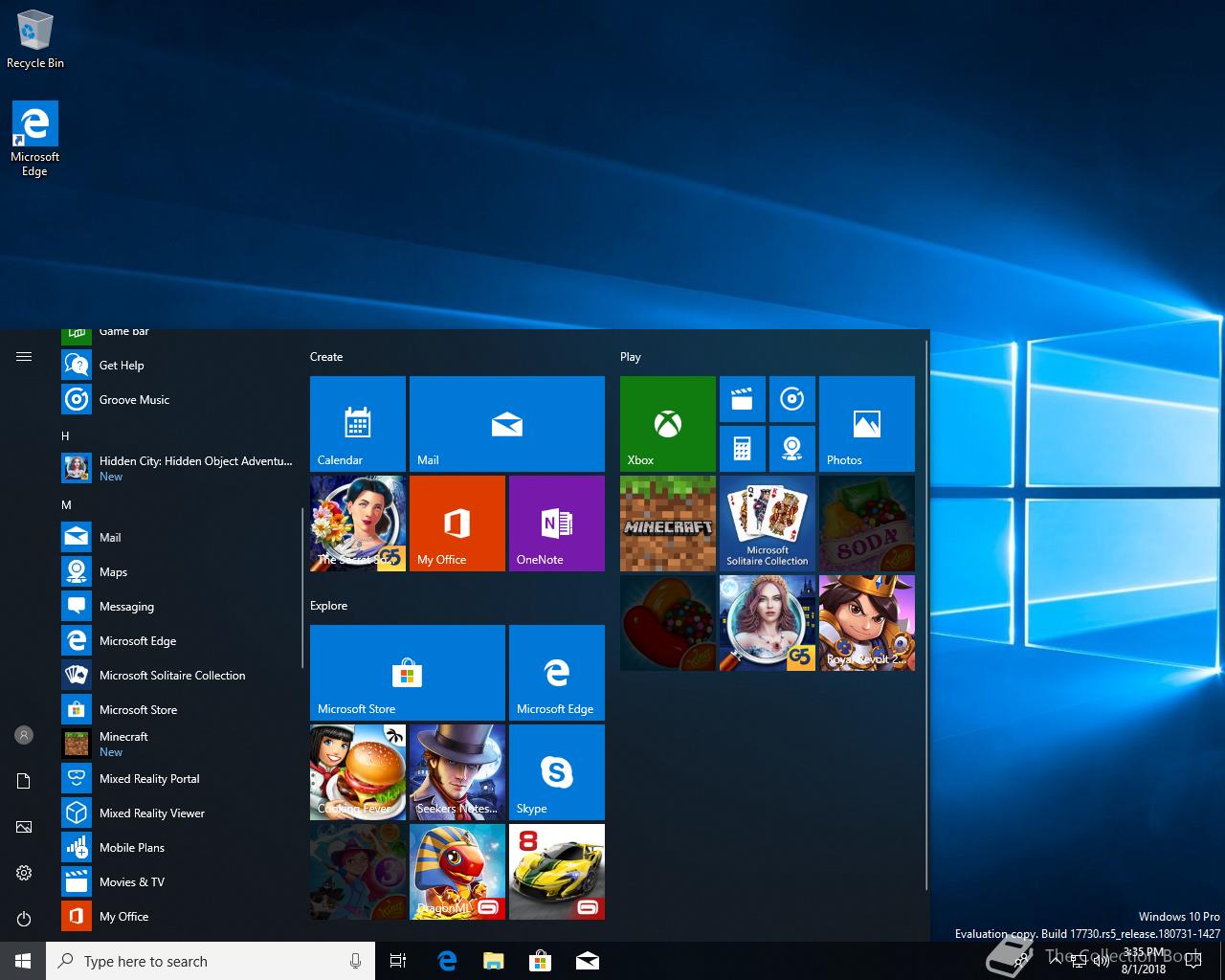
Task: Open My Office in app list
Action: click(x=178, y=916)
